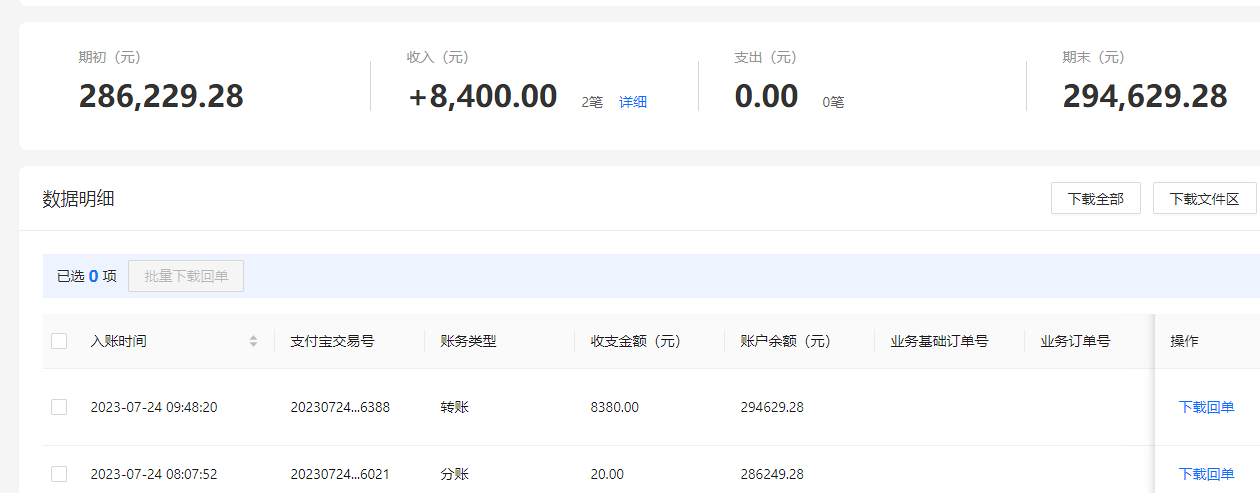1260x493 pixels.
Task: Click the 下载全部 button
Action: tap(1096, 198)
